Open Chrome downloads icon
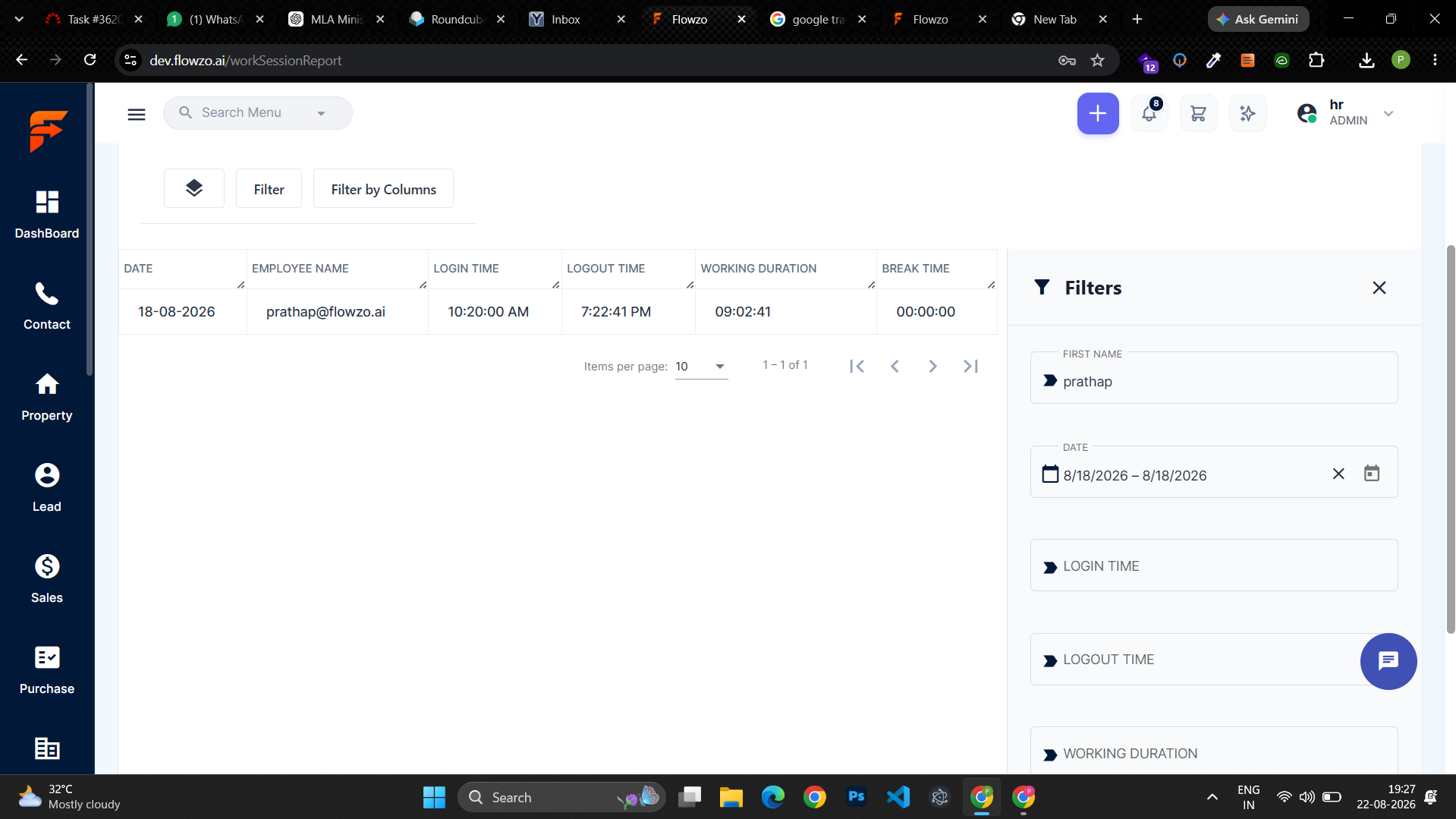 point(1366,60)
